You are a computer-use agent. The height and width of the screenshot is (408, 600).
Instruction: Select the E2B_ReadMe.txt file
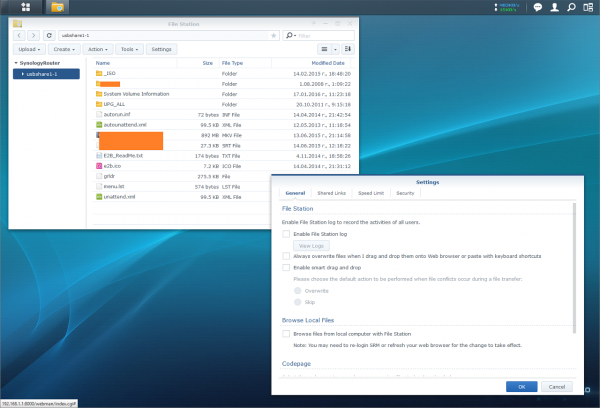[x=222, y=156]
